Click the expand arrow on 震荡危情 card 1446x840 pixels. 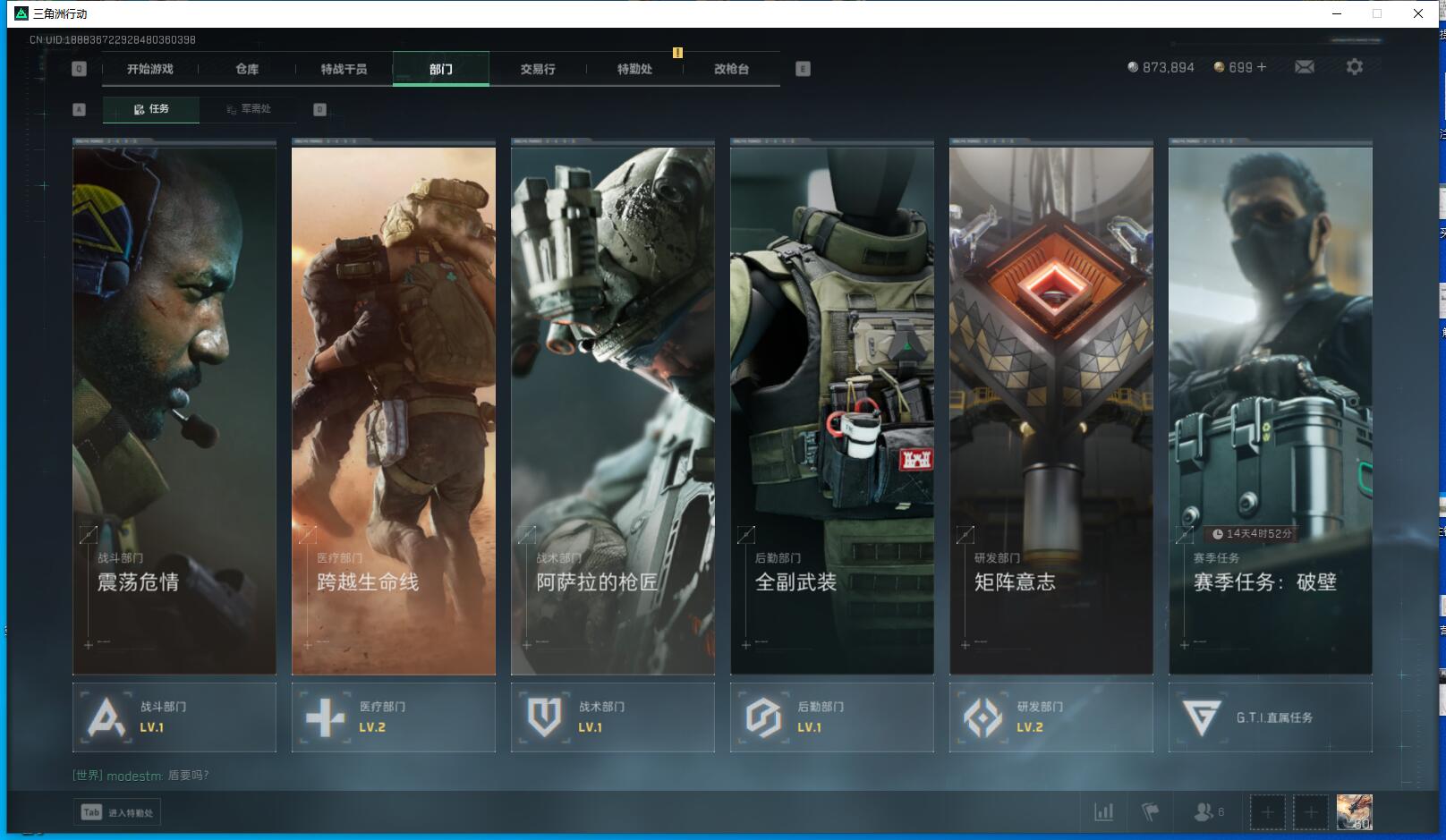[x=88, y=535]
